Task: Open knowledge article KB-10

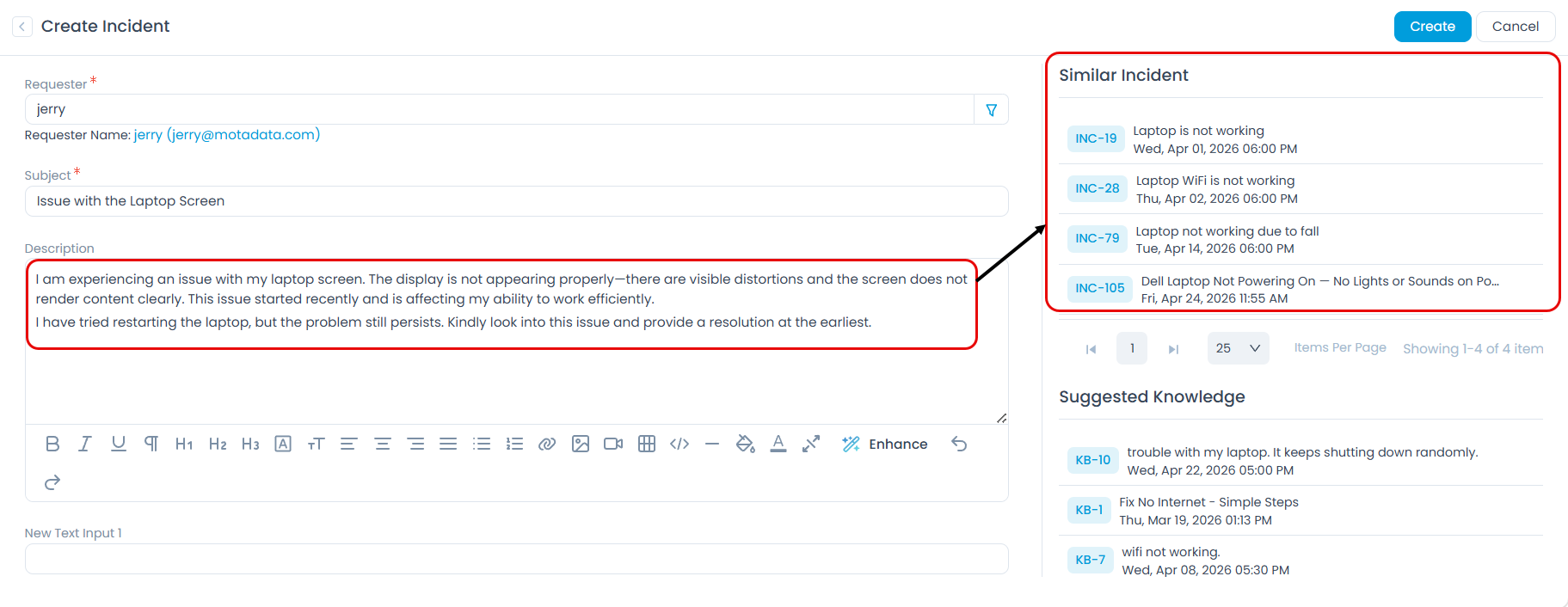Action: [x=1092, y=460]
